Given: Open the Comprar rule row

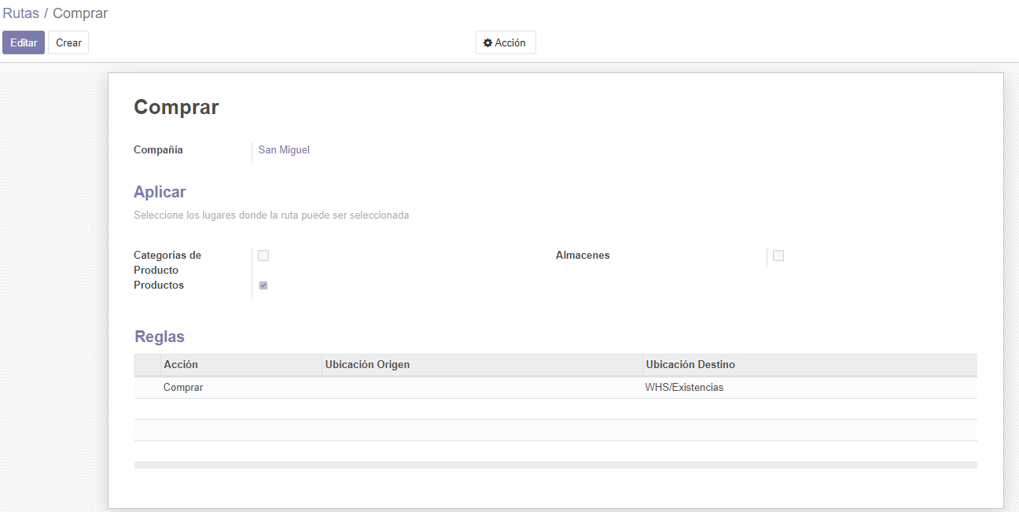Looking at the screenshot, I should click(556, 387).
